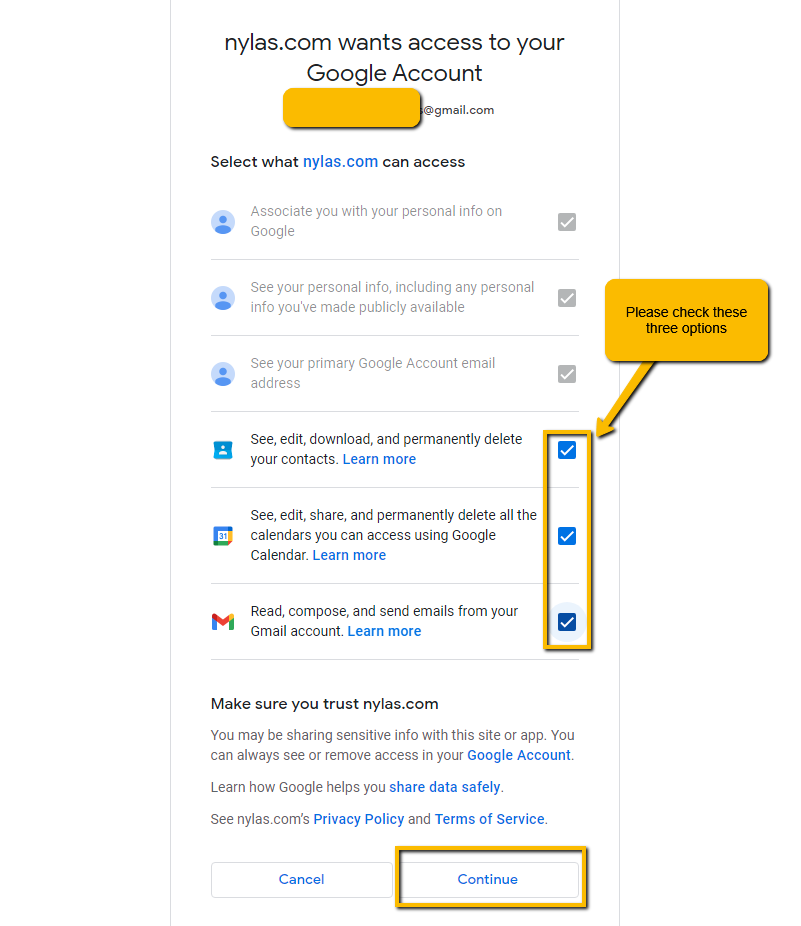
Task: Click the greyed primary email checkbox
Action: (x=566, y=374)
